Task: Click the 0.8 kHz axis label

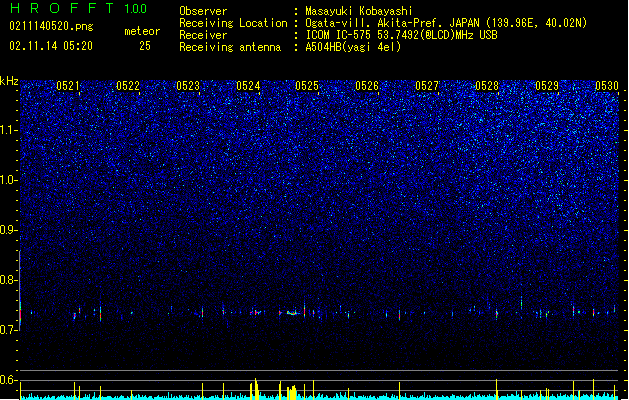Action: click(9, 280)
